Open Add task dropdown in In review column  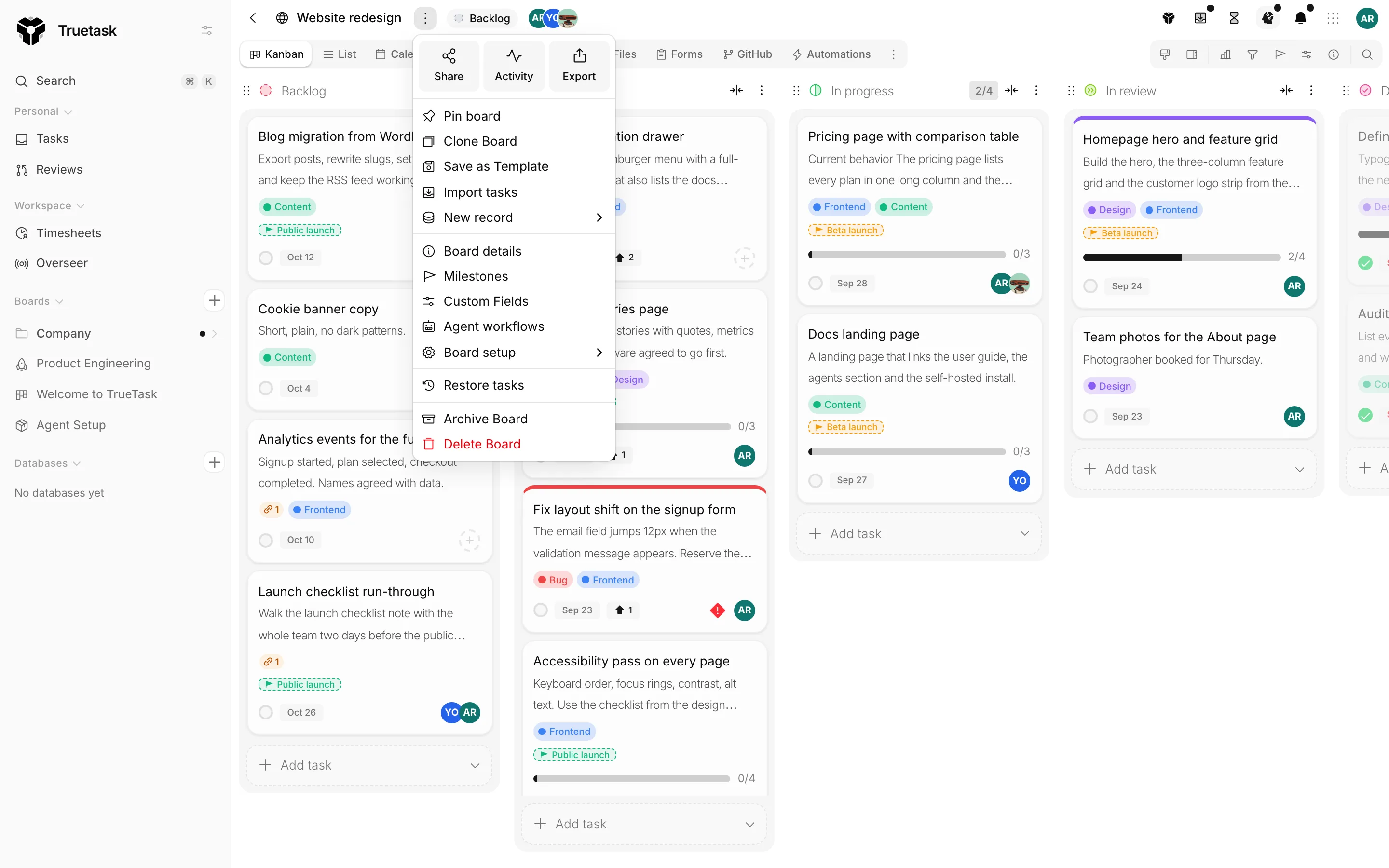pos(1299,469)
